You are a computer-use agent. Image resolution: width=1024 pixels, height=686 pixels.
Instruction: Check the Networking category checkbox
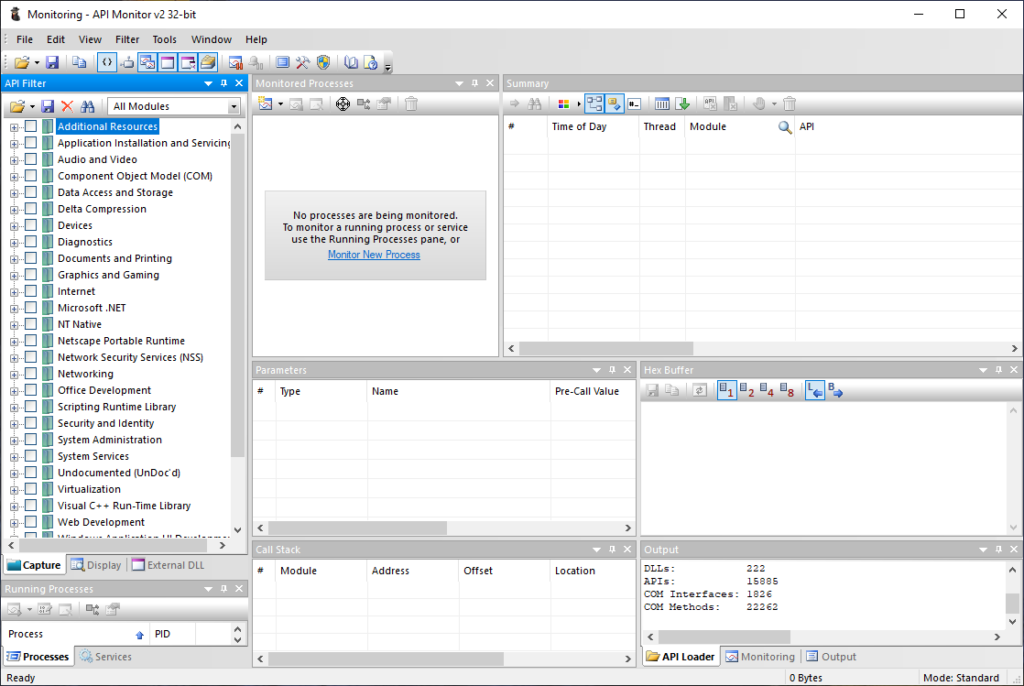coord(31,374)
